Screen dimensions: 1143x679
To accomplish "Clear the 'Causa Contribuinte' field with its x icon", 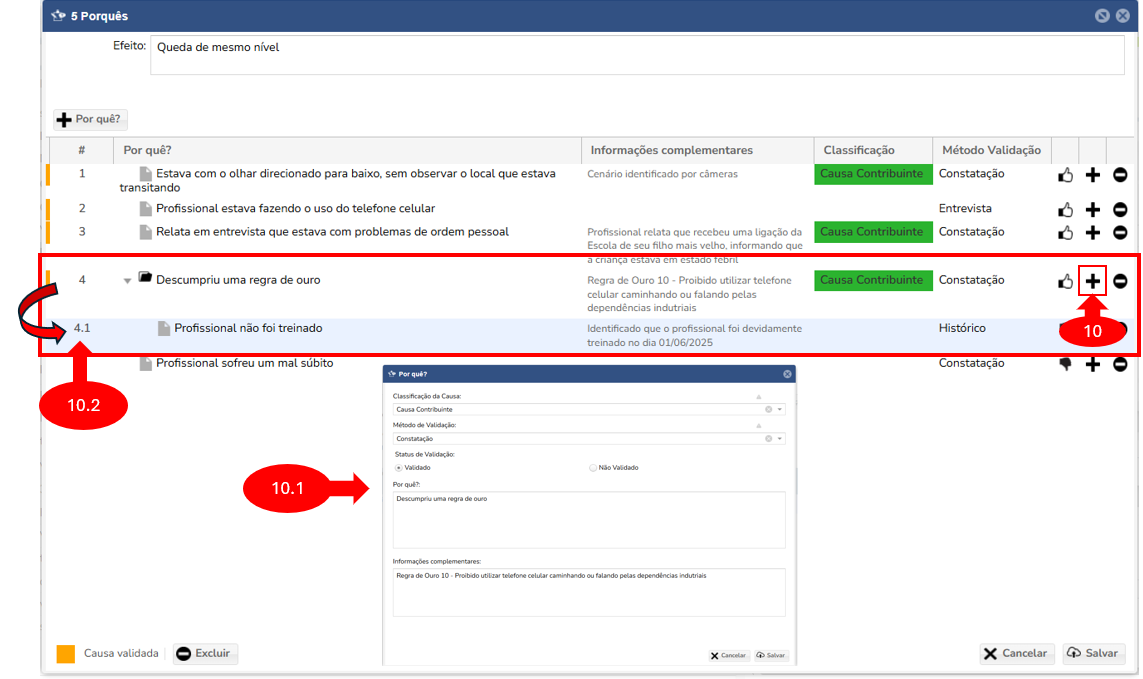I will (x=768, y=409).
